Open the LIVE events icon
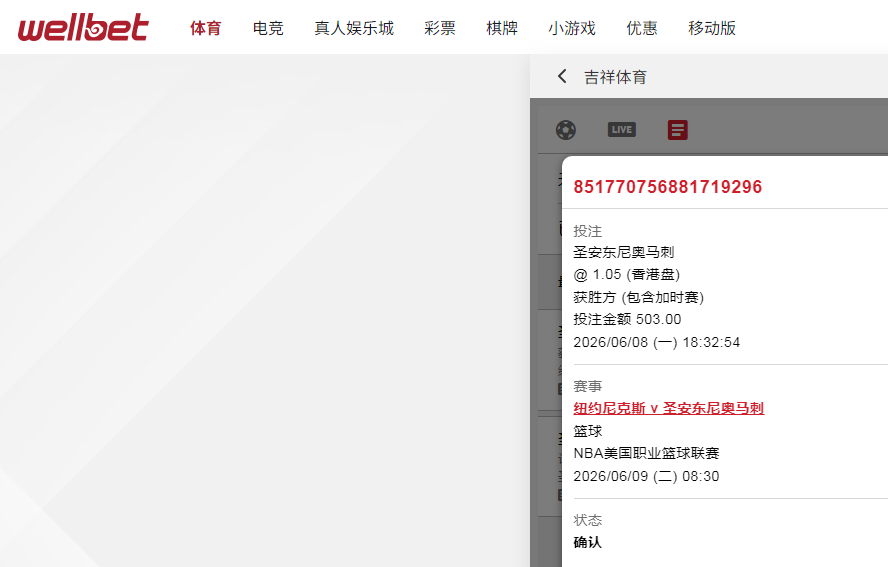The height and width of the screenshot is (567, 888). pyautogui.click(x=622, y=130)
